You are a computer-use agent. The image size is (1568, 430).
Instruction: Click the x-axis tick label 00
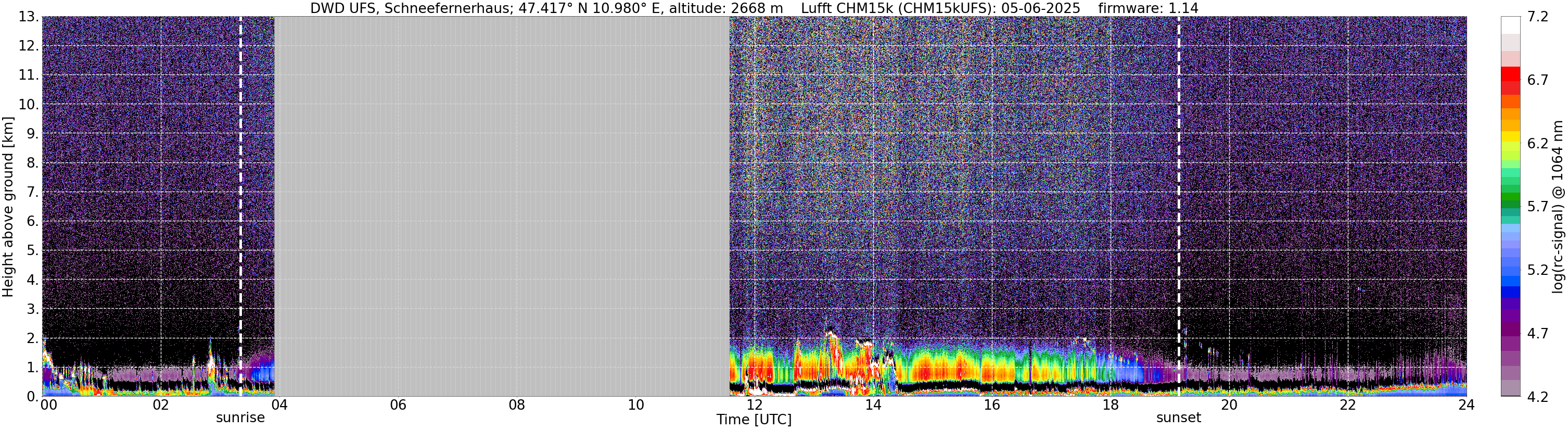(x=49, y=405)
